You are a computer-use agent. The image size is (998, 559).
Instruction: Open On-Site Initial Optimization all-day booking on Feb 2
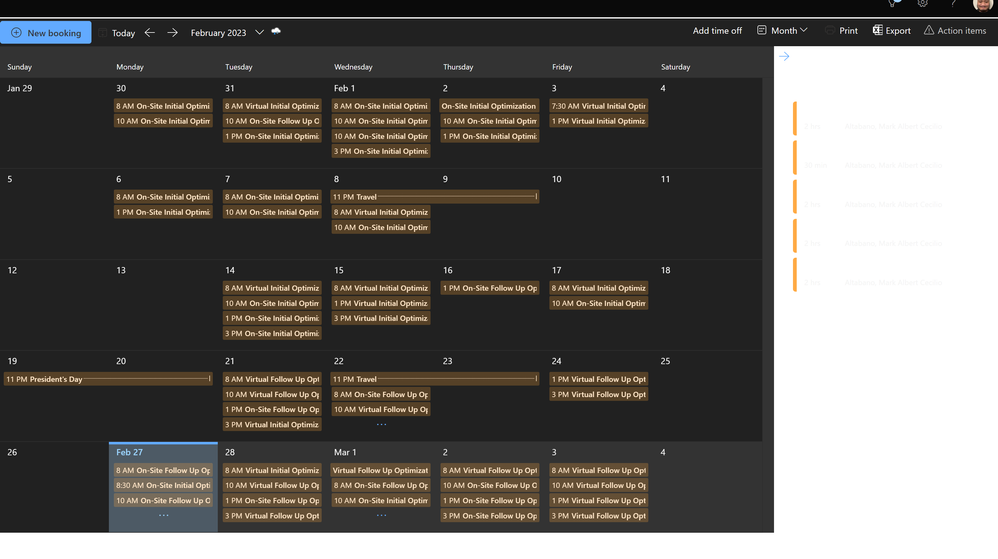point(490,106)
